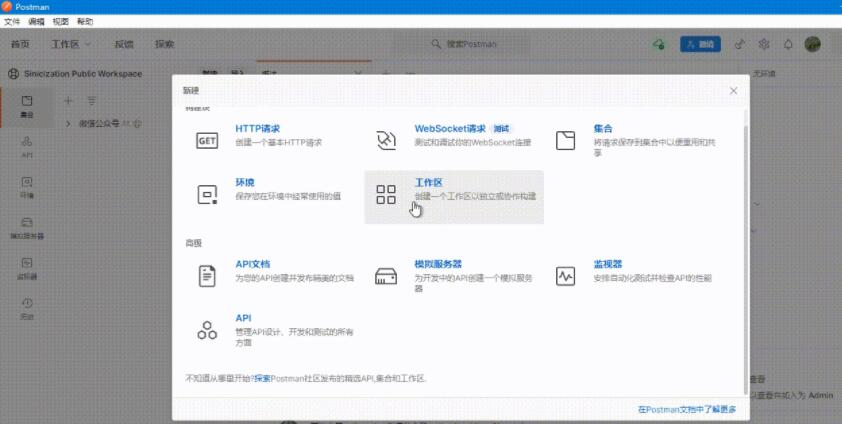Screen dimensions: 842x424
Task: Click the magnifier icon in search bar
Action: (x=436, y=44)
